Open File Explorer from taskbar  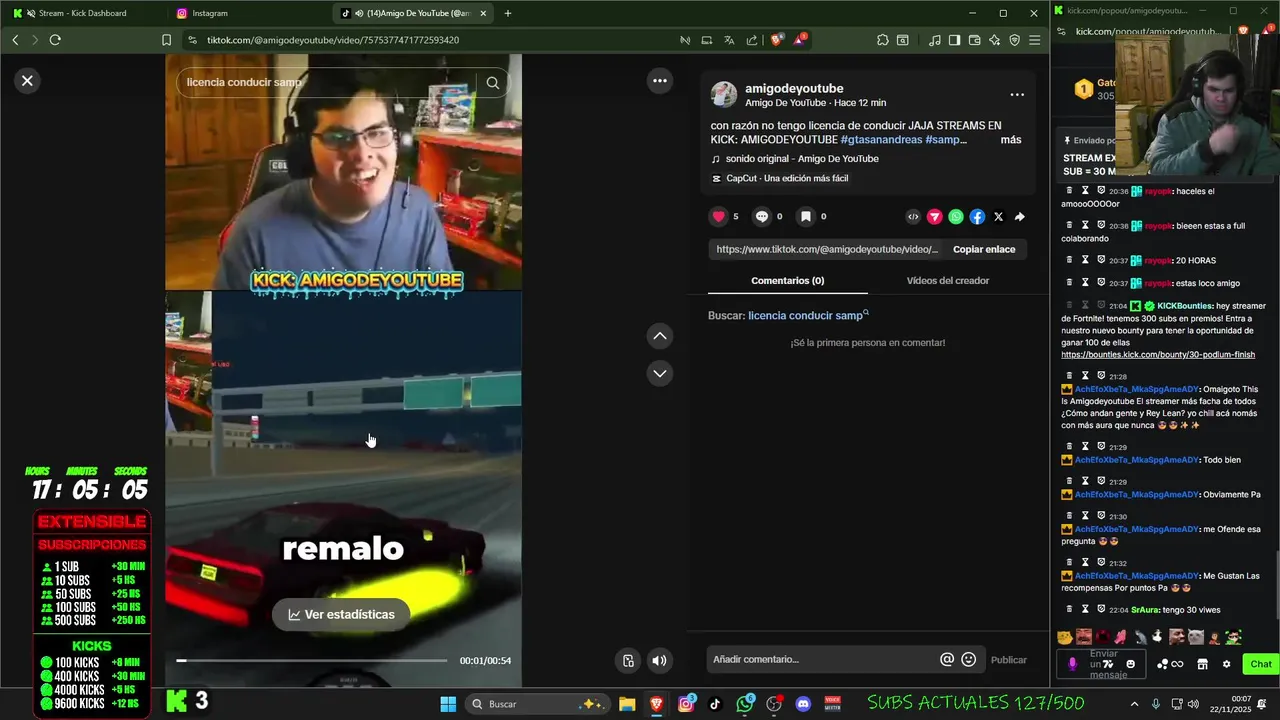pyautogui.click(x=627, y=704)
